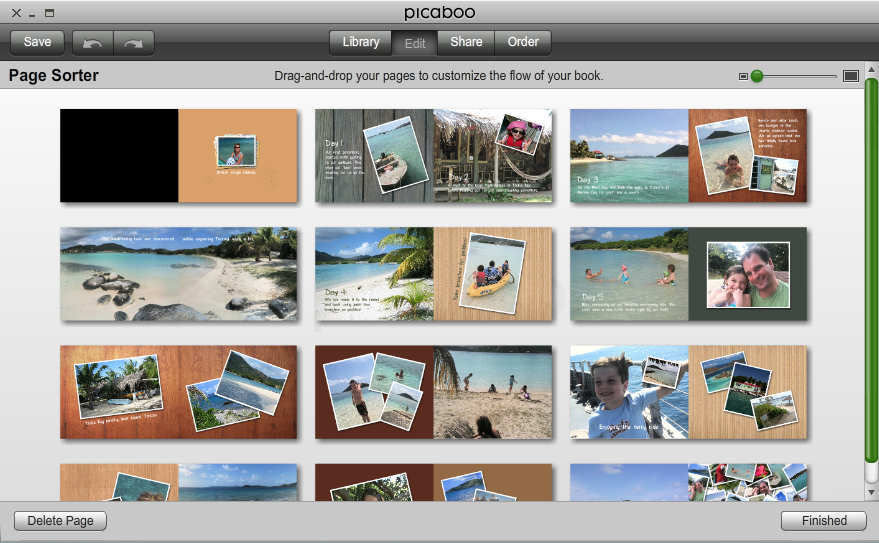Open the Share tab
Image resolution: width=879 pixels, height=543 pixels.
click(466, 42)
